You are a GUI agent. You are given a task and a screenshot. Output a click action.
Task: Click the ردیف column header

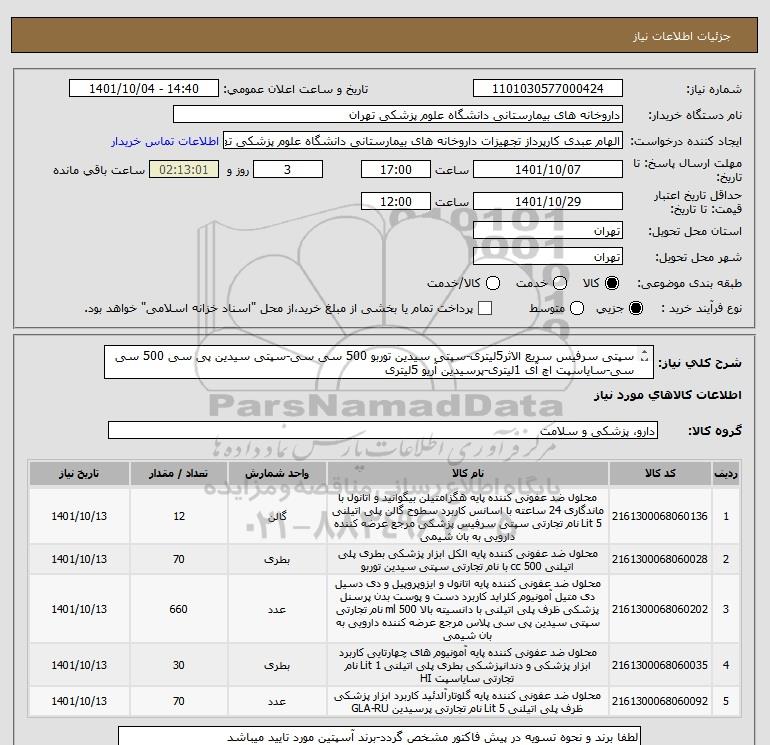tap(726, 473)
